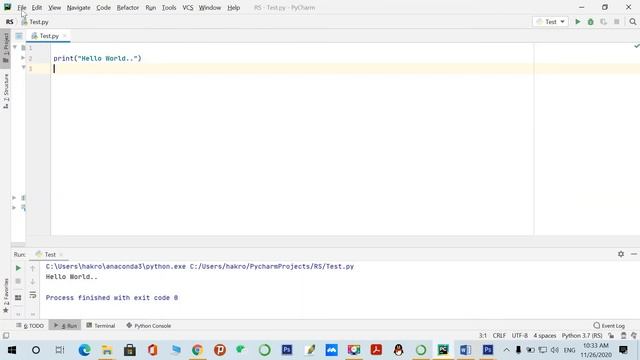Close the Test.py editor tab
The image size is (640, 360).
[64, 36]
